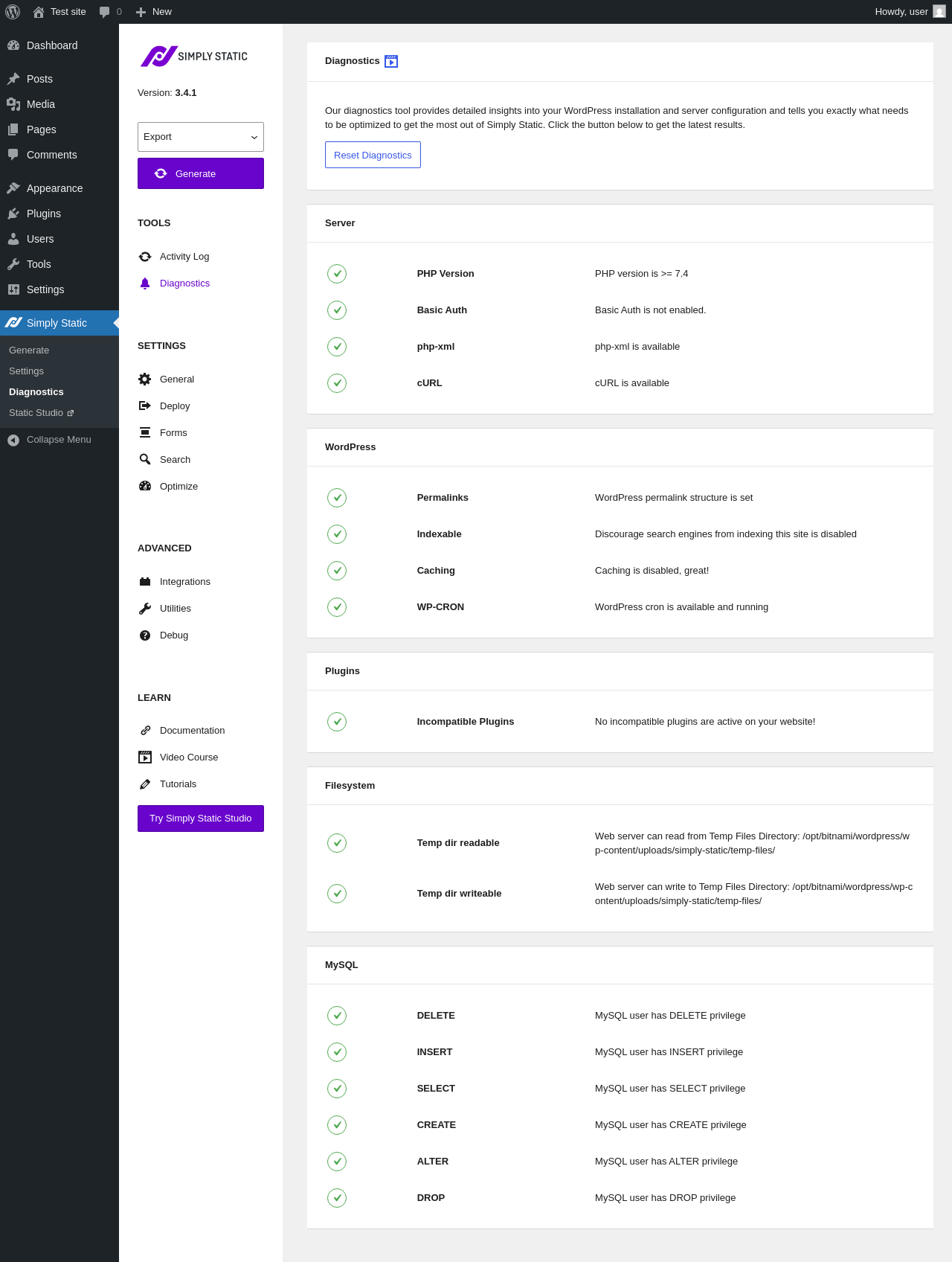Image resolution: width=952 pixels, height=1262 pixels.
Task: Click the version number '3.4.1'
Action: (186, 93)
